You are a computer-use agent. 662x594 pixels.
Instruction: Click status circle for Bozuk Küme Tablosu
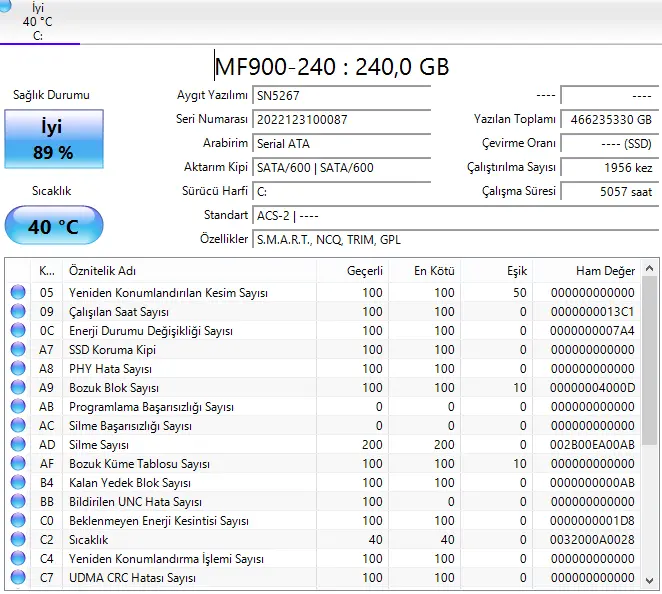(18, 463)
